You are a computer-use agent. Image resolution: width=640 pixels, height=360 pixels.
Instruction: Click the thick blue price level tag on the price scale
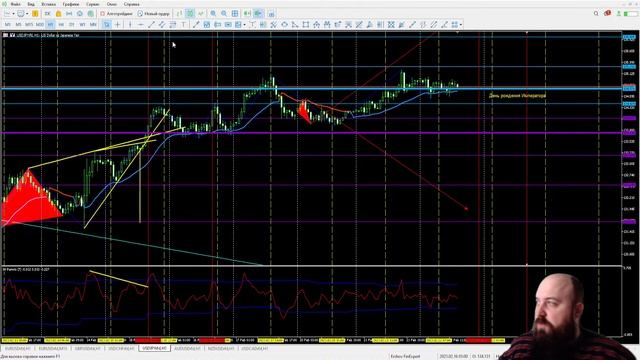[x=629, y=88]
